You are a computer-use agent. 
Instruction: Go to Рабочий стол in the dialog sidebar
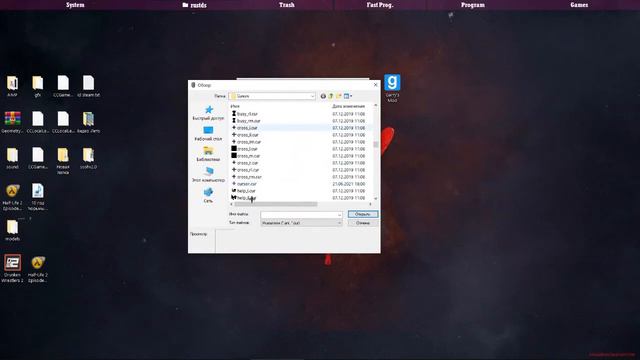(x=208, y=134)
